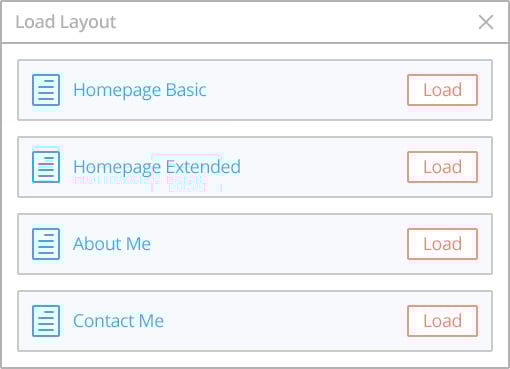Click the Load Layout dialog title
The height and width of the screenshot is (369, 510).
coord(66,22)
